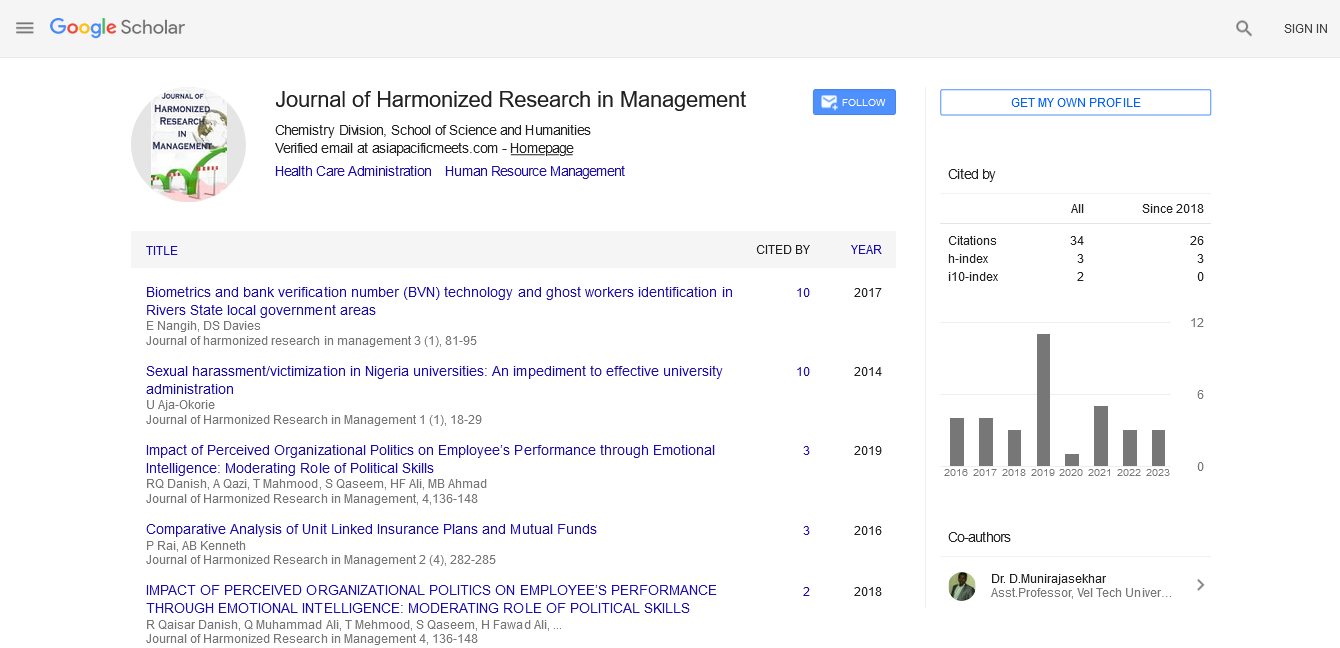Click the 2019 bar in citations chart

pyautogui.click(x=1043, y=400)
